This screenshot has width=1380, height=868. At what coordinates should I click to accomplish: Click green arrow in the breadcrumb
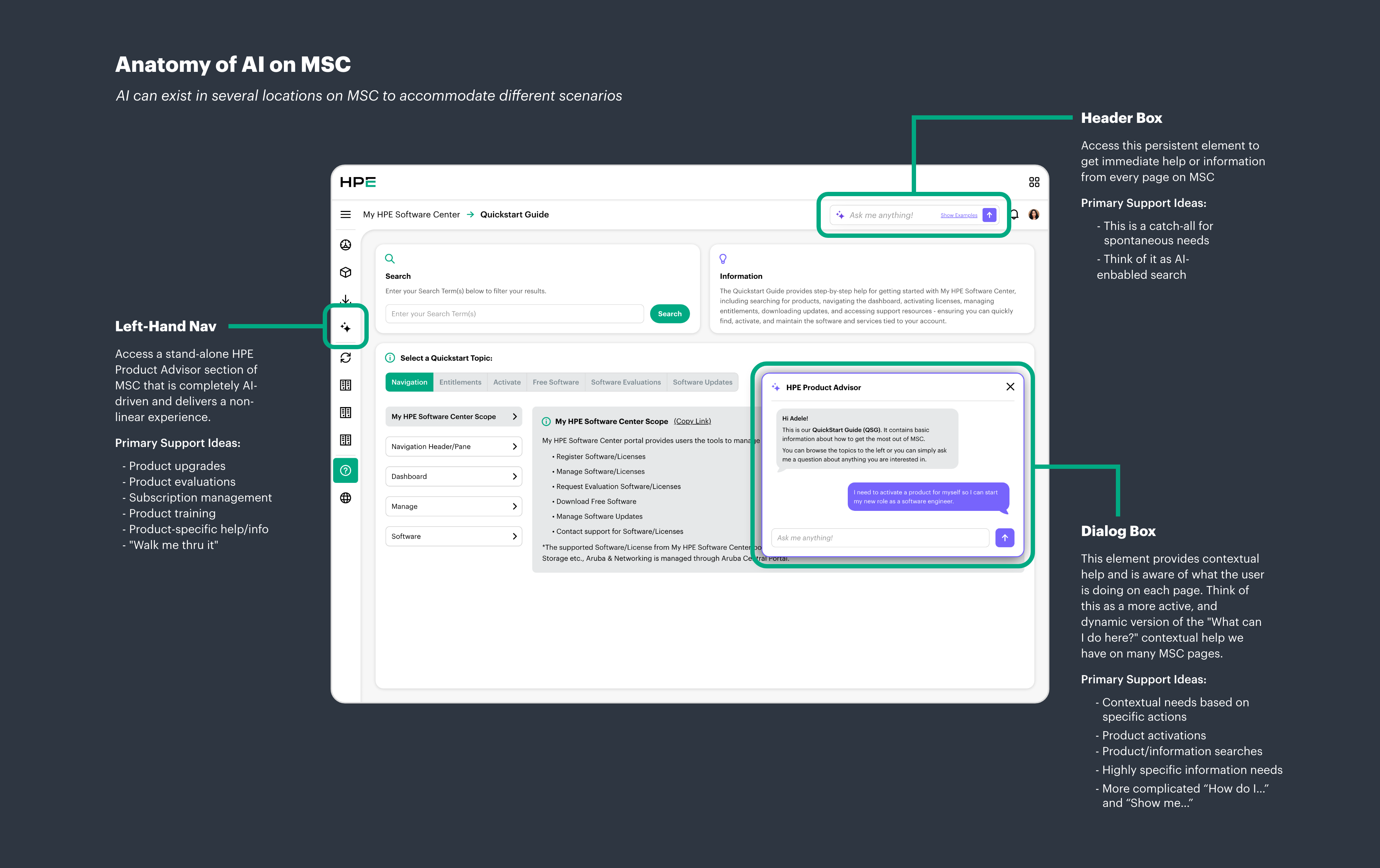[x=470, y=214]
